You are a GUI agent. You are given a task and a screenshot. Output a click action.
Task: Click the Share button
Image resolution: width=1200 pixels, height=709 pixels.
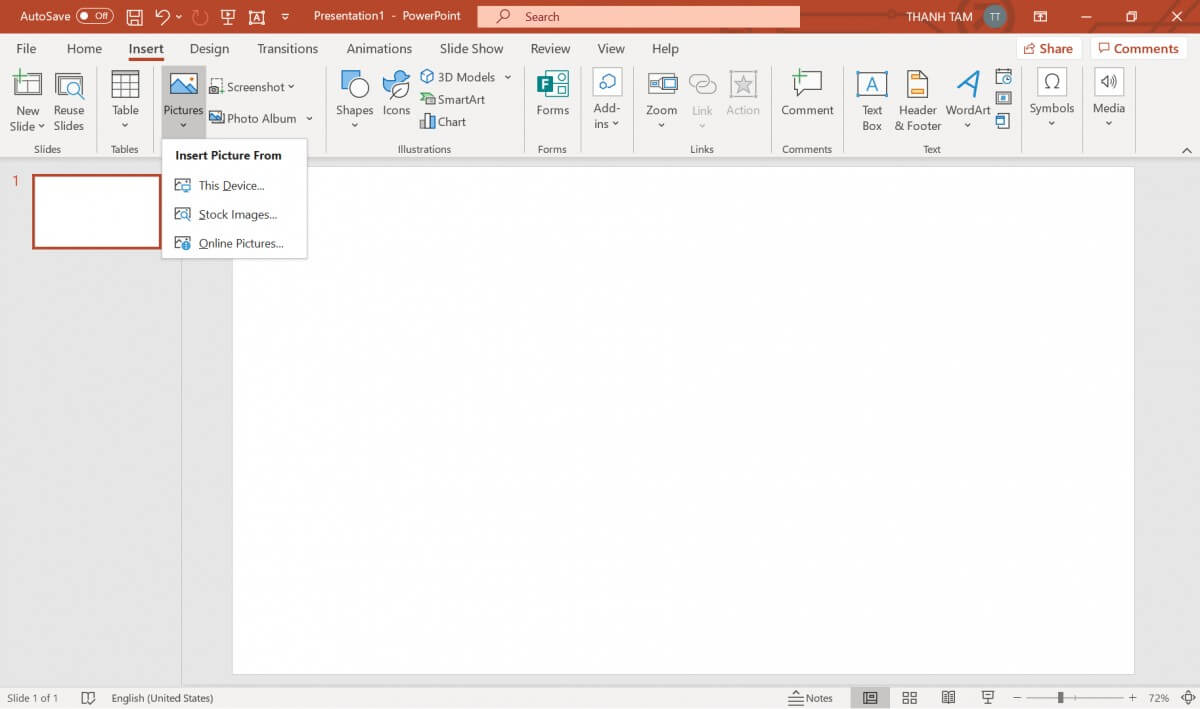pyautogui.click(x=1048, y=48)
